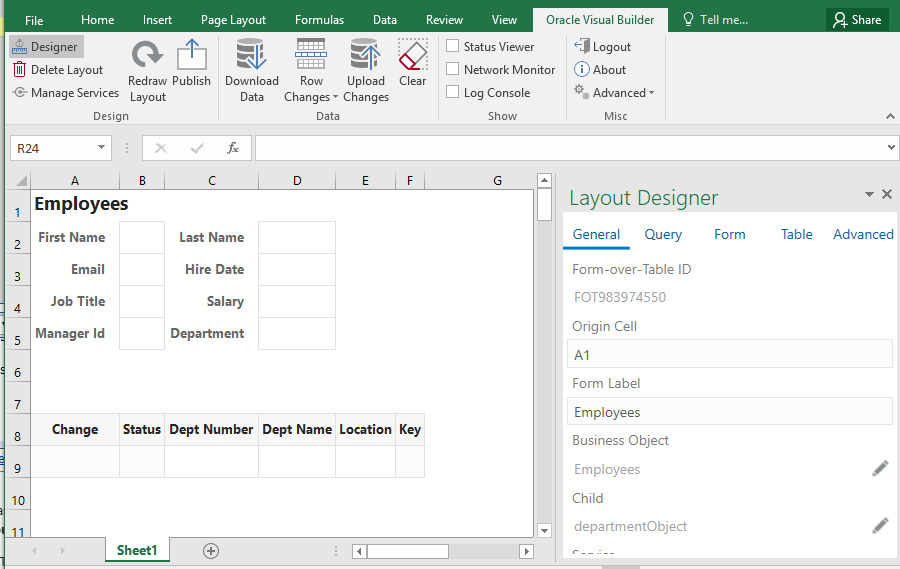Switch to the Query tab
Image resolution: width=900 pixels, height=569 pixels.
point(663,234)
